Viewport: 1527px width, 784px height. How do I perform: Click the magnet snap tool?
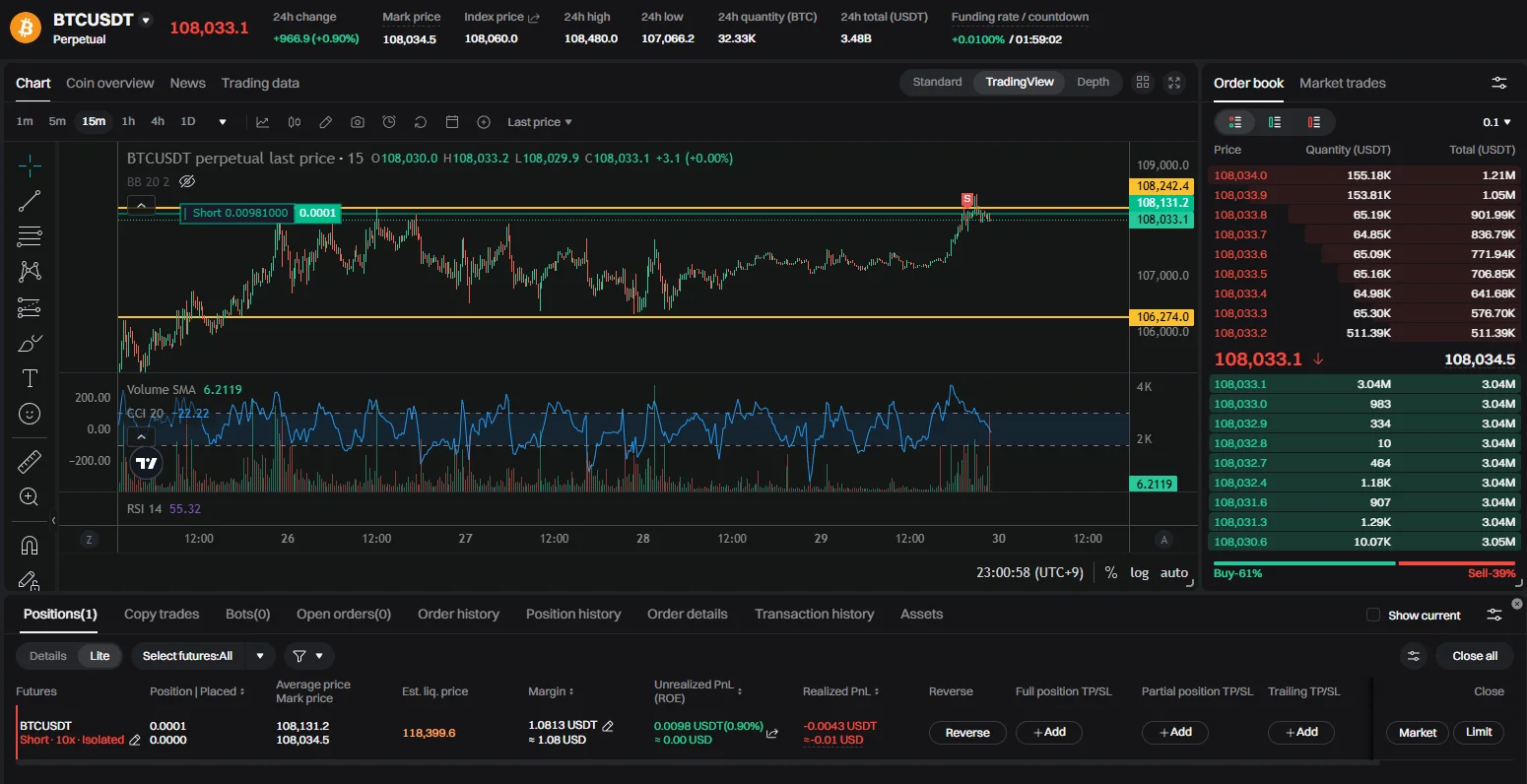click(30, 546)
